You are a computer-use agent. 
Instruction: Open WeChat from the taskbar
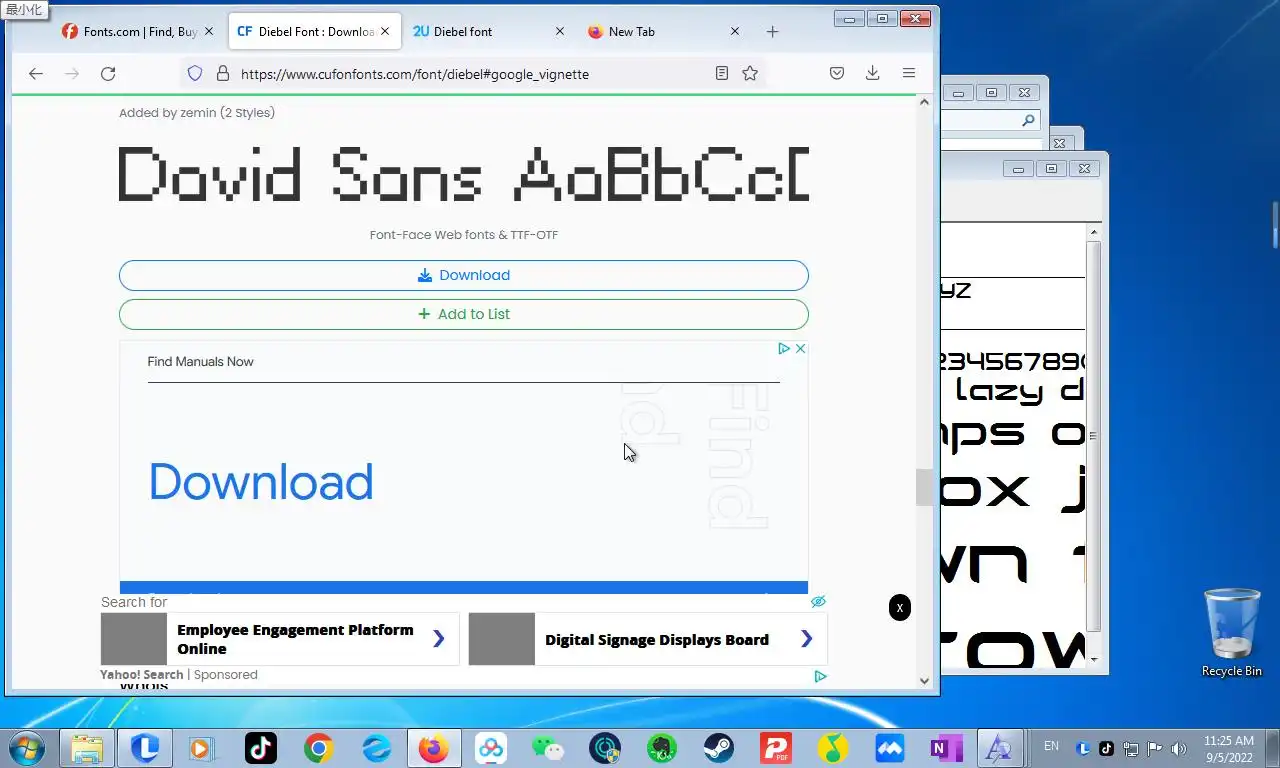(x=548, y=748)
